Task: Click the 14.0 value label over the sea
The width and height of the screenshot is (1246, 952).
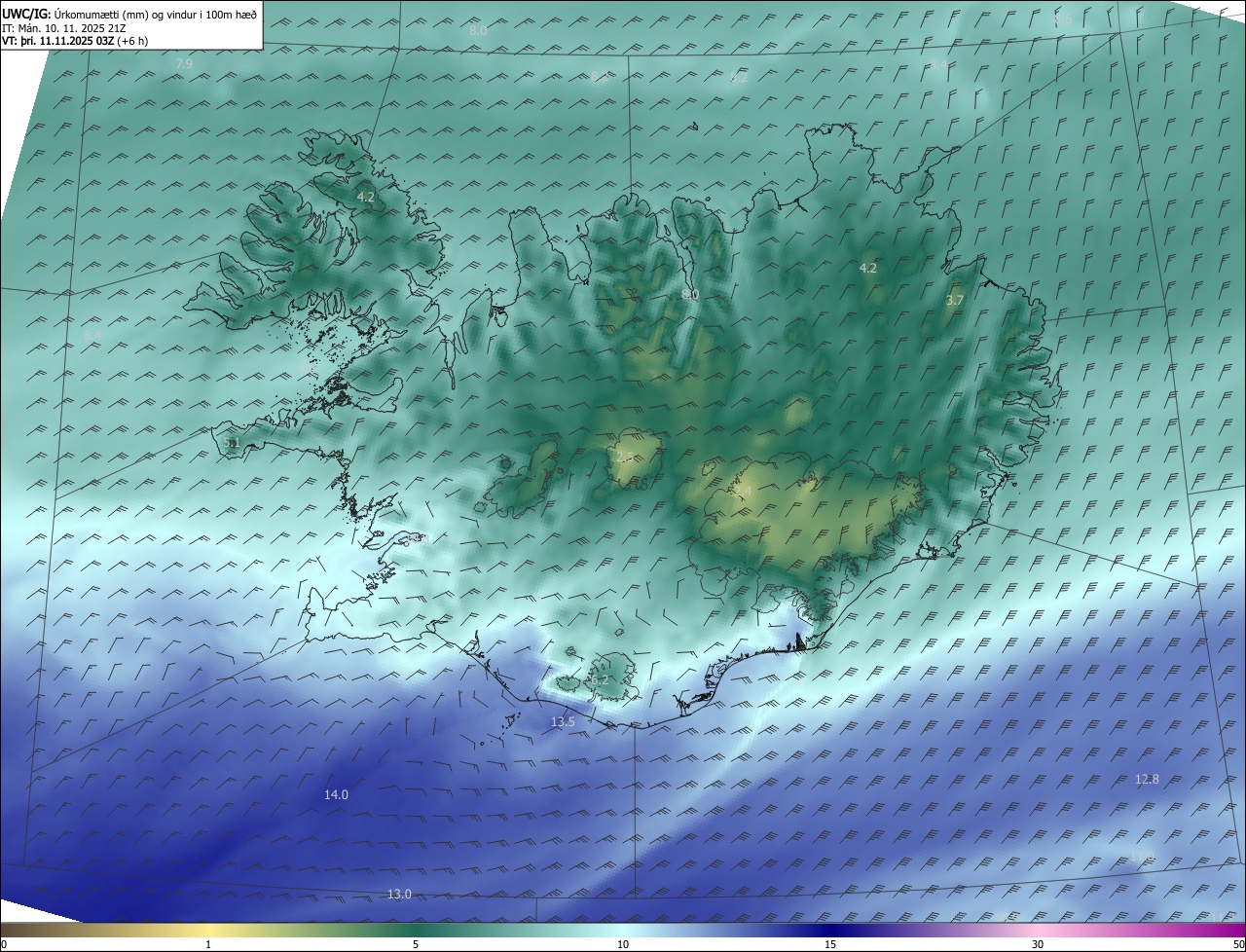Action: click(x=336, y=795)
